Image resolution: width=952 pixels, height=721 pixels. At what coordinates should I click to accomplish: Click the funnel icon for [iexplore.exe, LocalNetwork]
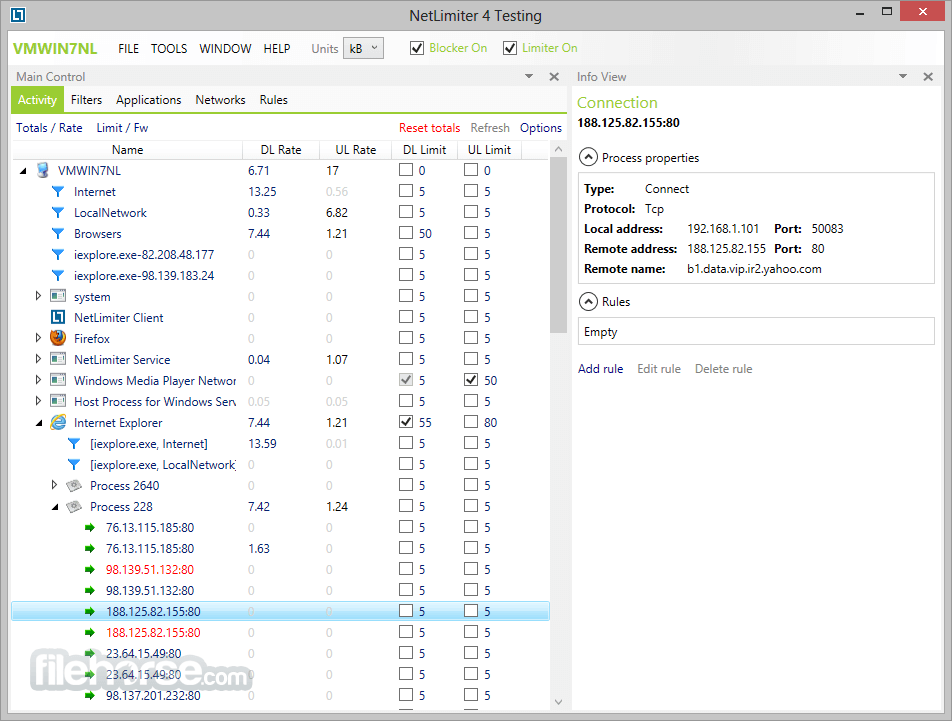click(73, 464)
